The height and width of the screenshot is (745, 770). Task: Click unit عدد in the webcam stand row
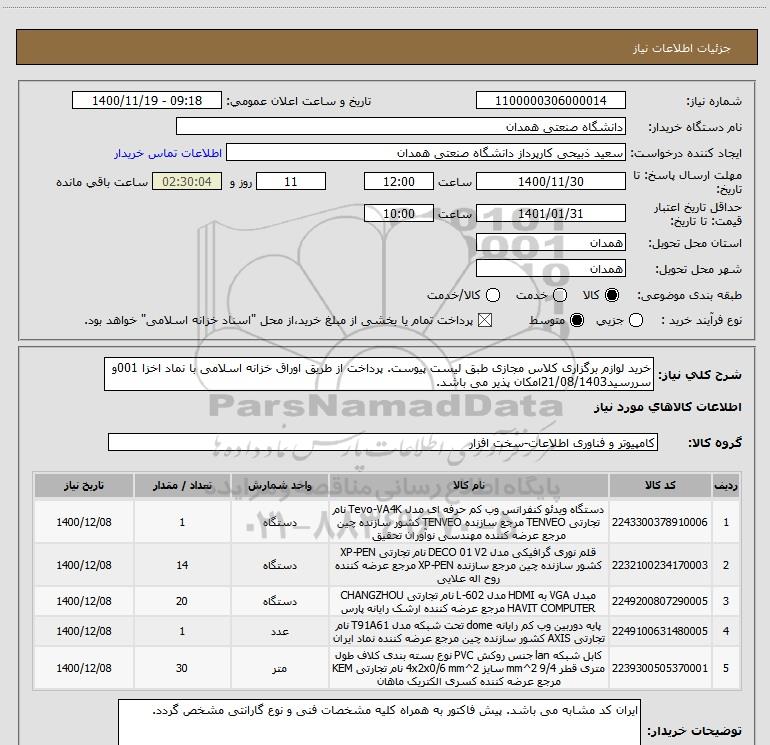[279, 632]
